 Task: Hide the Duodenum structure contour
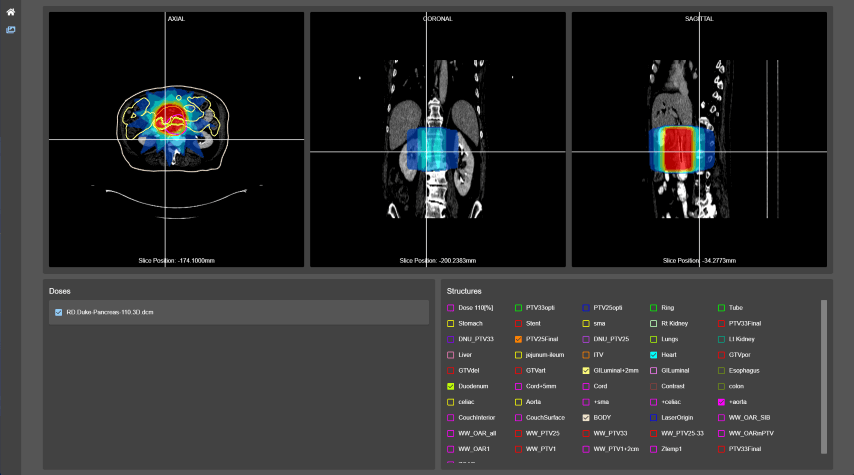(451, 386)
